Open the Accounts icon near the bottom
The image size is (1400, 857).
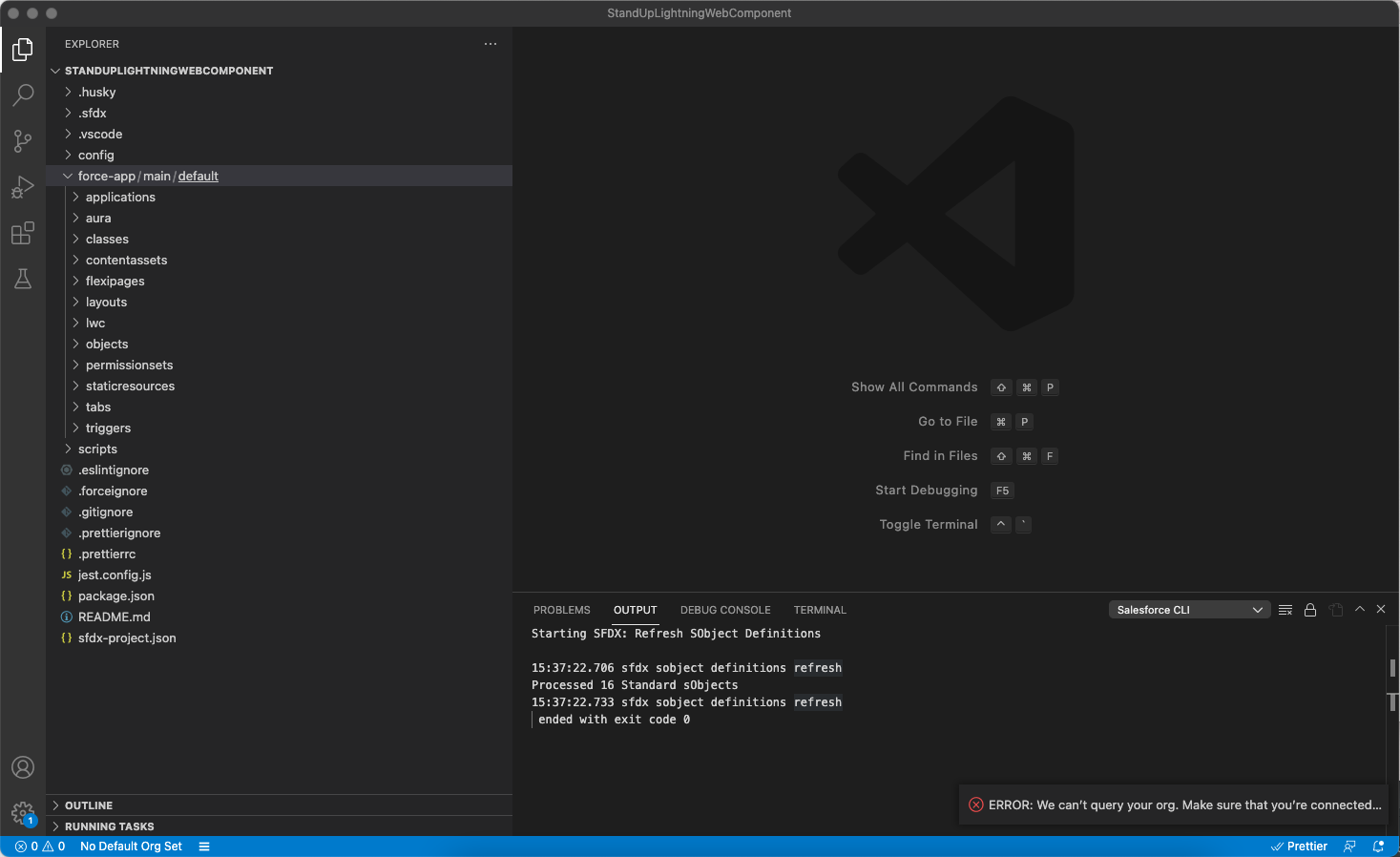pyautogui.click(x=22, y=767)
